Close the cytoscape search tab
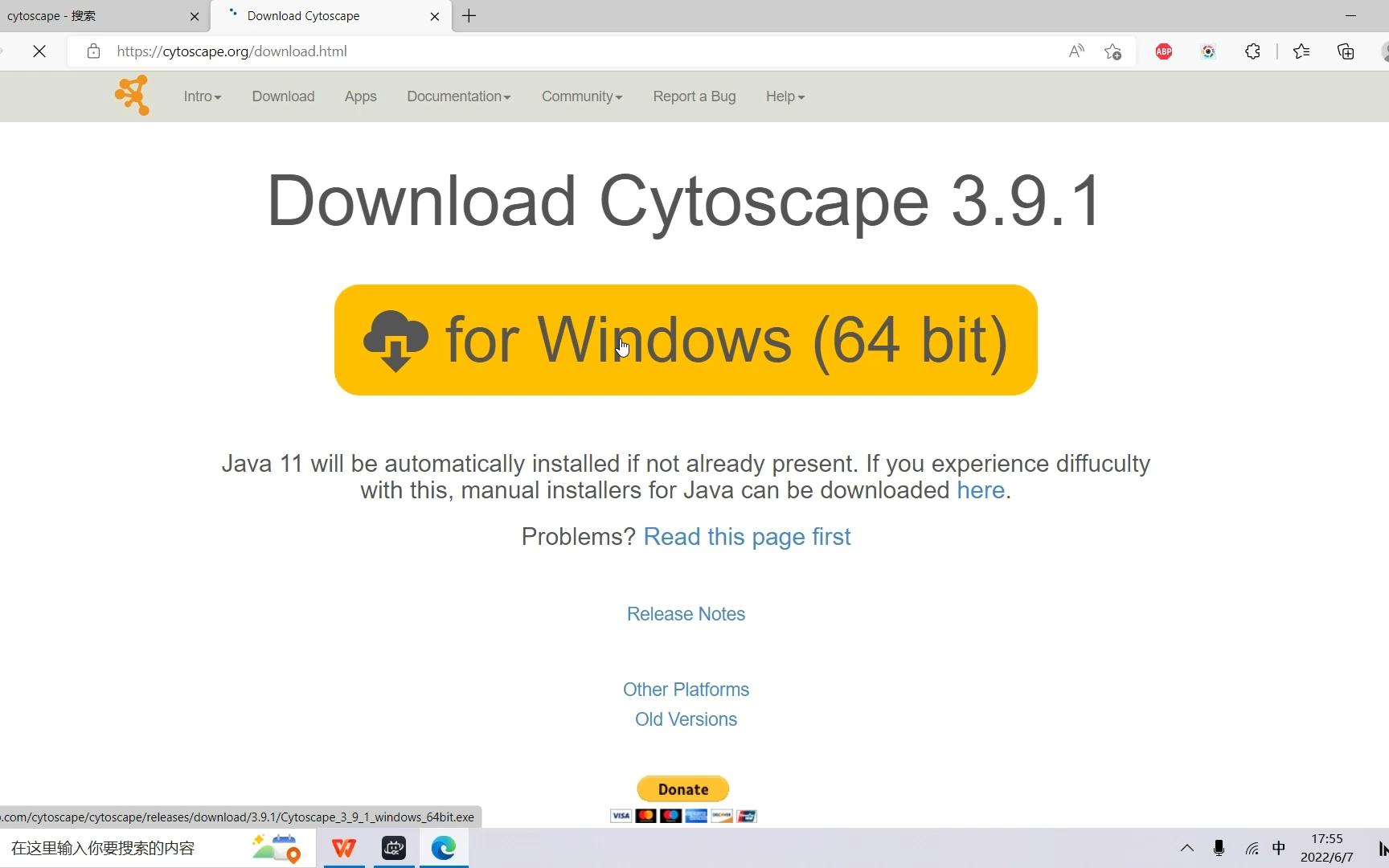The image size is (1389, 868). point(195,16)
